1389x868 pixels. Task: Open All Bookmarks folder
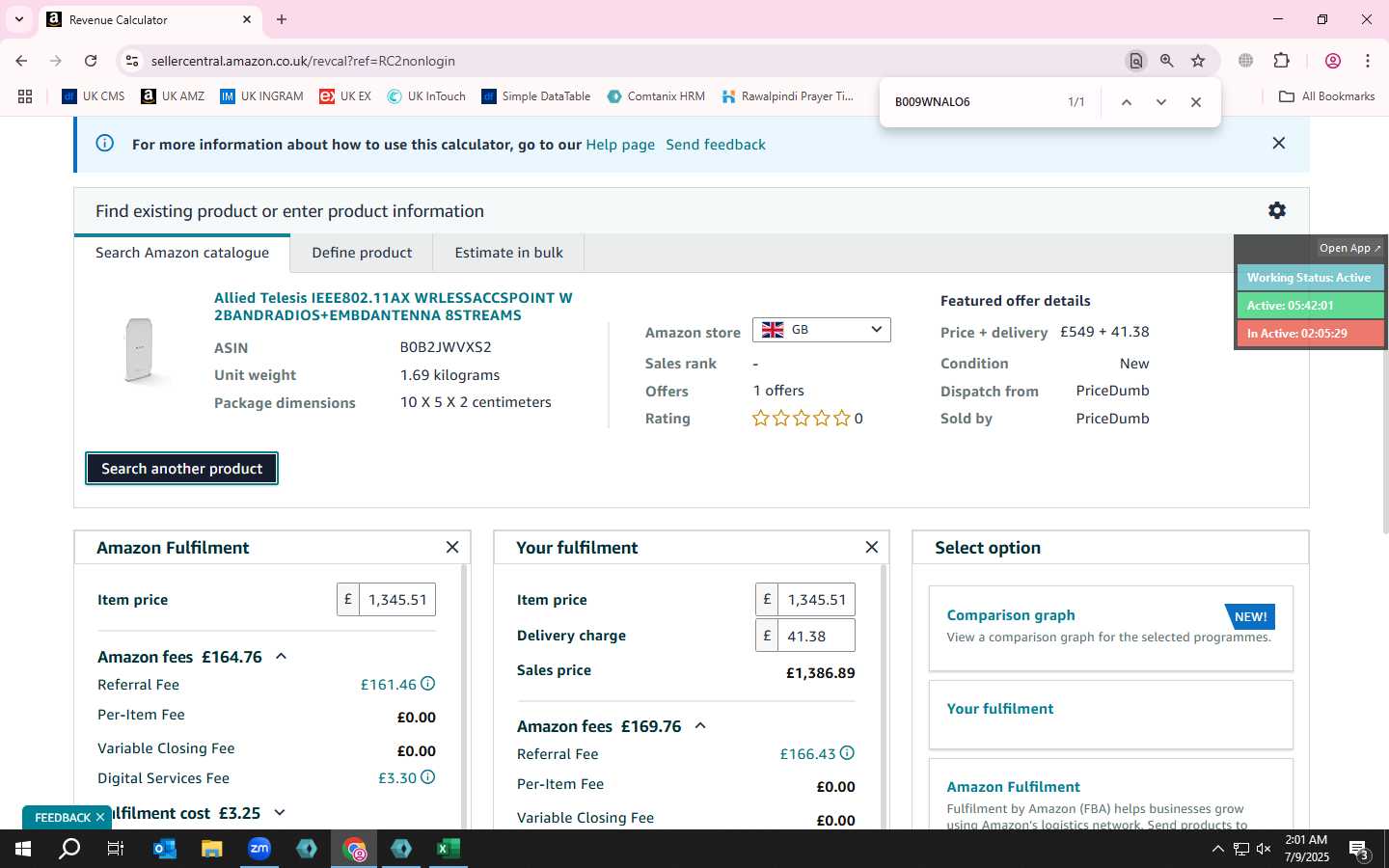pos(1326,96)
